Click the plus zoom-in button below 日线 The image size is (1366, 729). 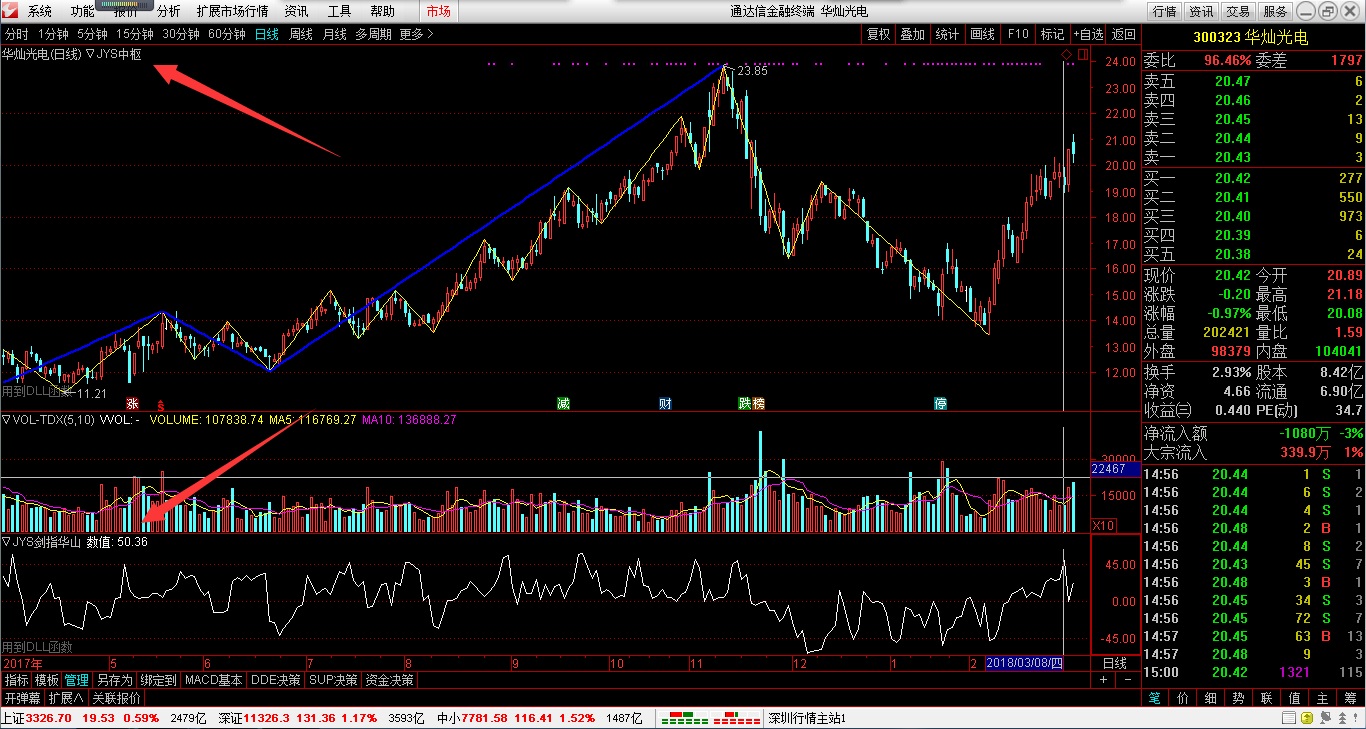click(x=1103, y=680)
